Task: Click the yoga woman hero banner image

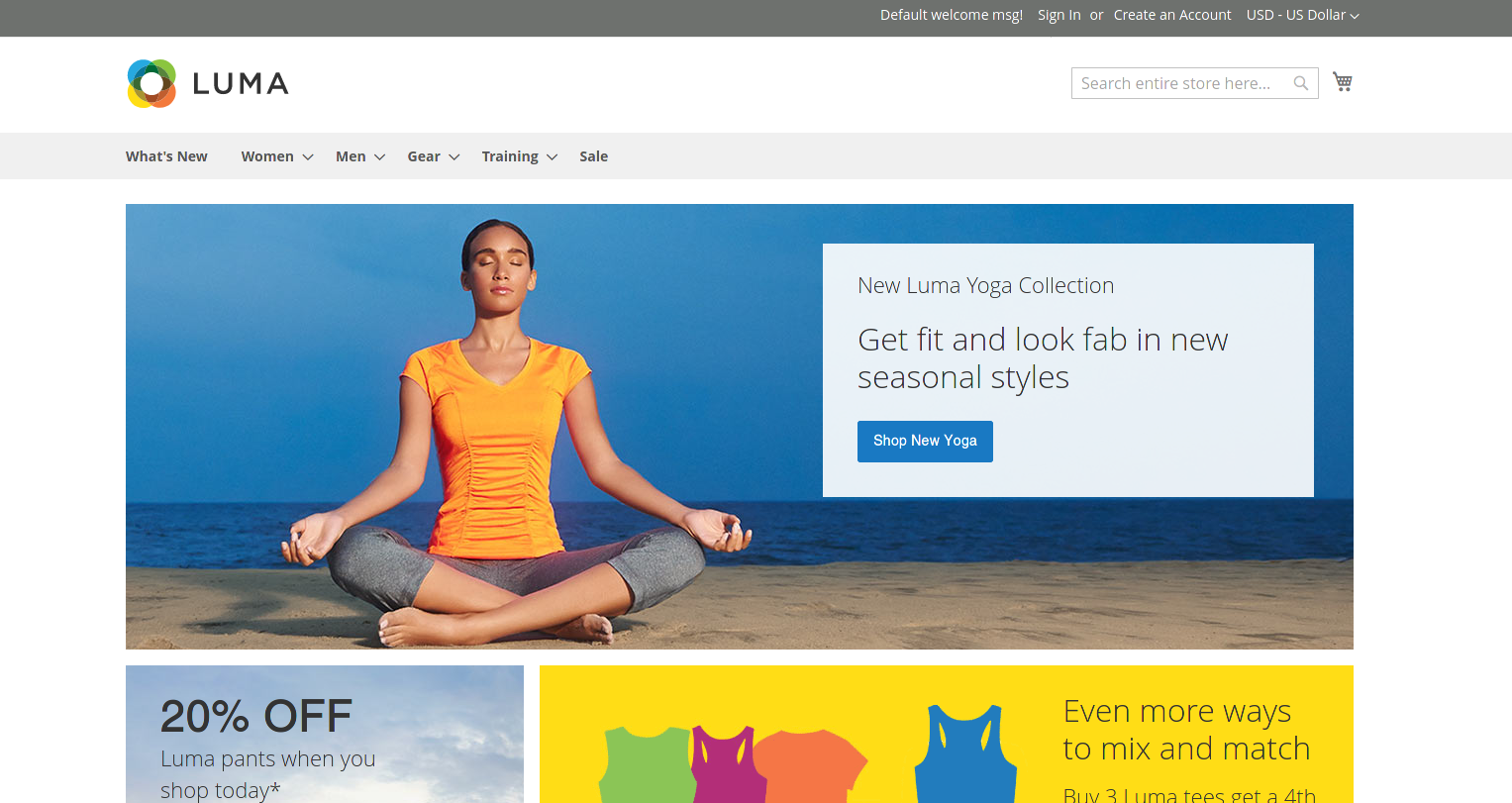Action: [x=740, y=427]
